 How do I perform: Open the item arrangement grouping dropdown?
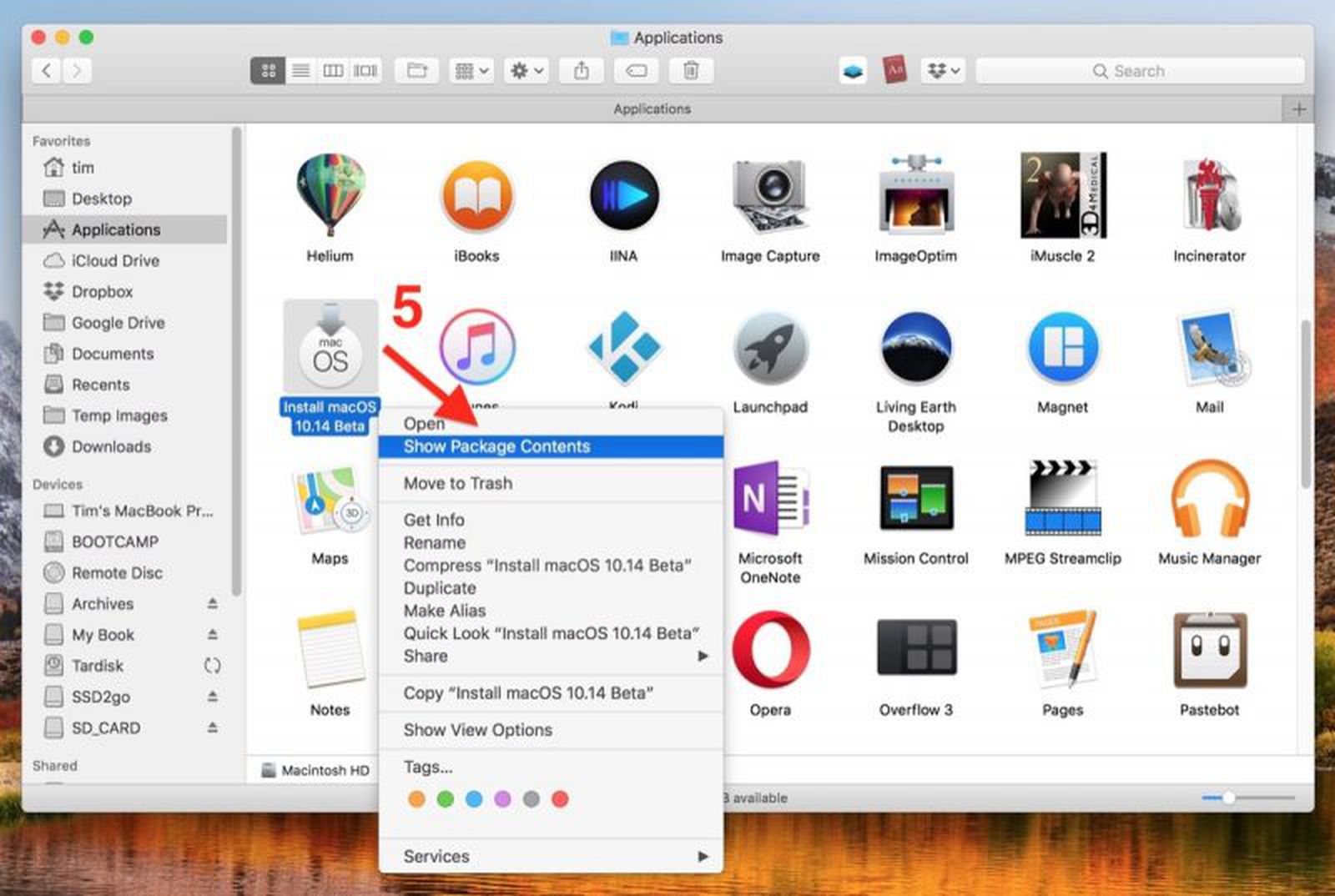pos(470,71)
